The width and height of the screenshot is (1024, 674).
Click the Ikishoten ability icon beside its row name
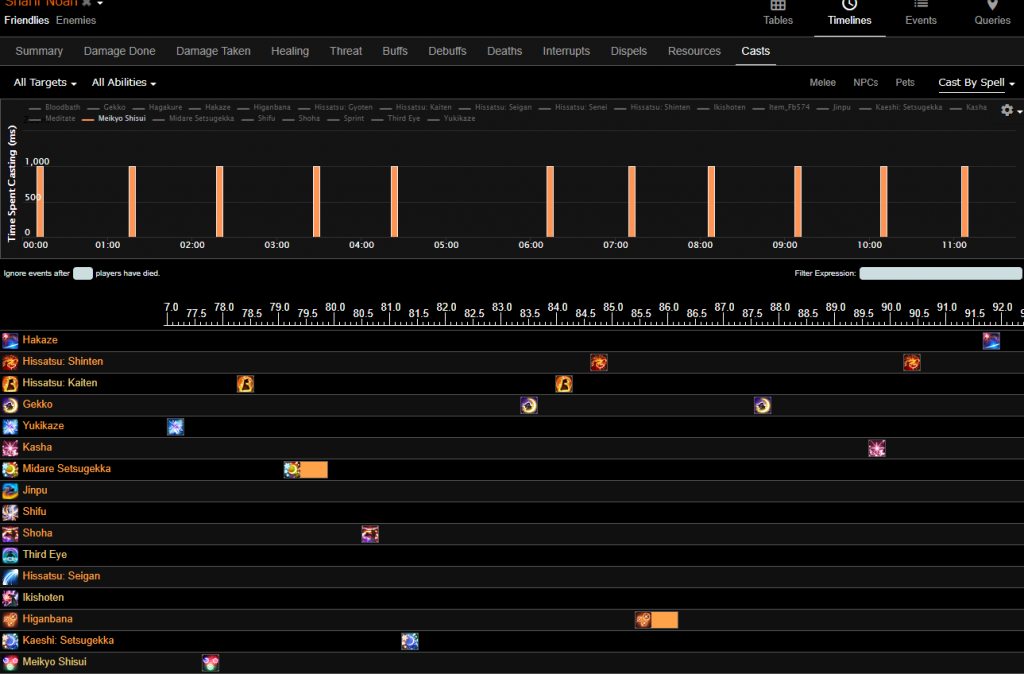(x=10, y=598)
